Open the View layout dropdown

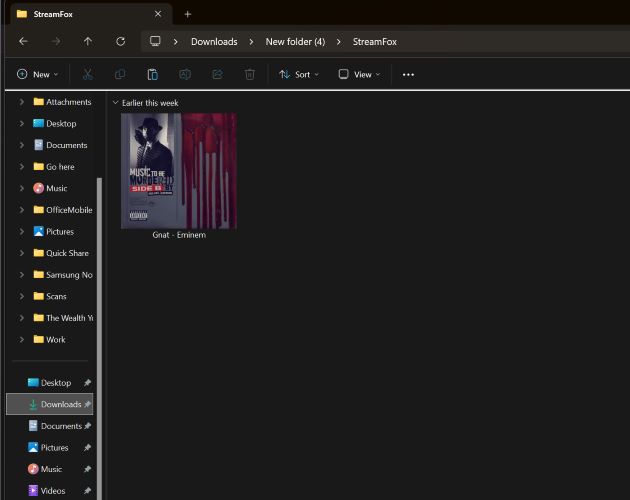[360, 74]
